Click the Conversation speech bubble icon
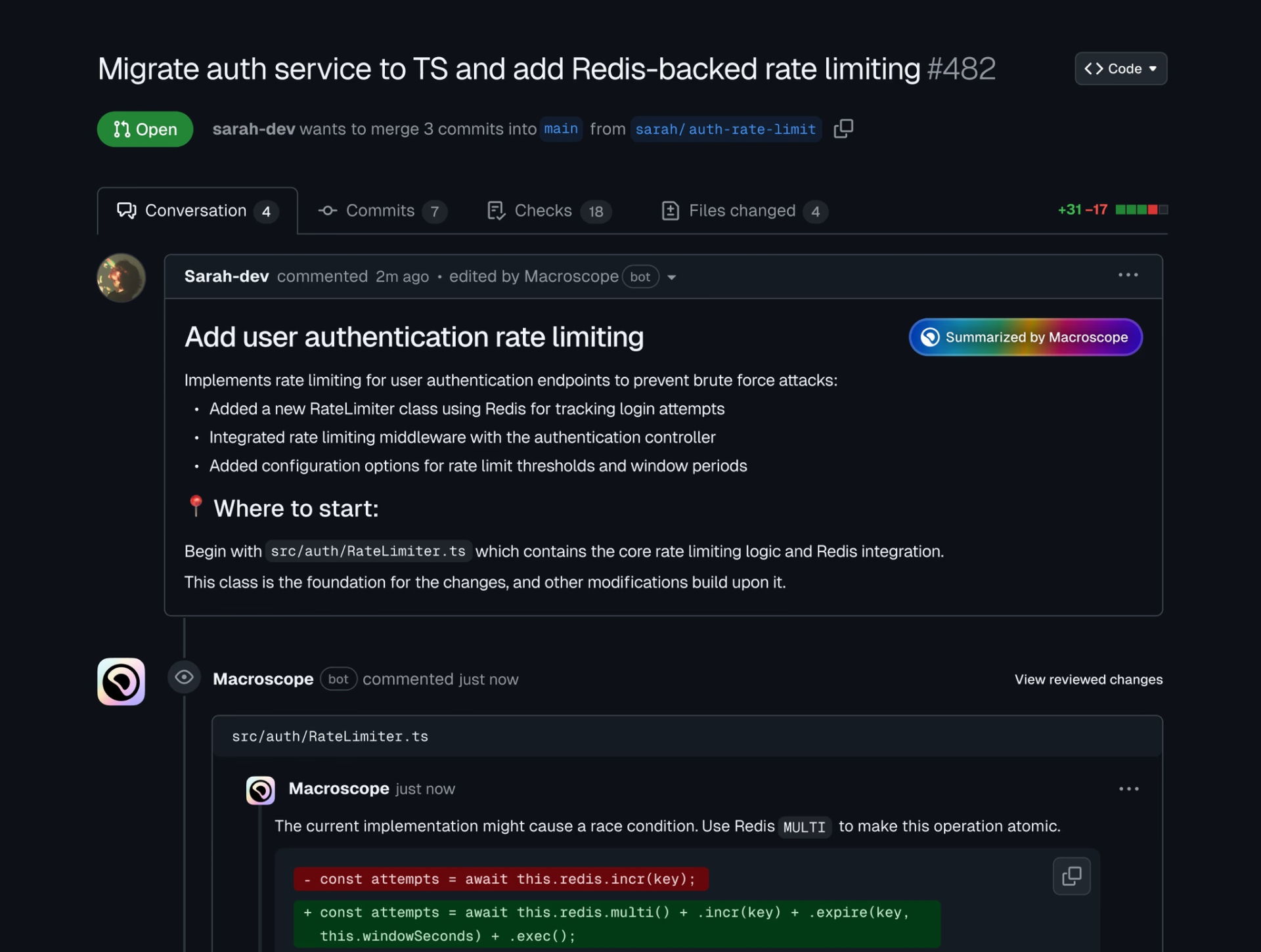This screenshot has width=1261, height=952. click(x=126, y=211)
